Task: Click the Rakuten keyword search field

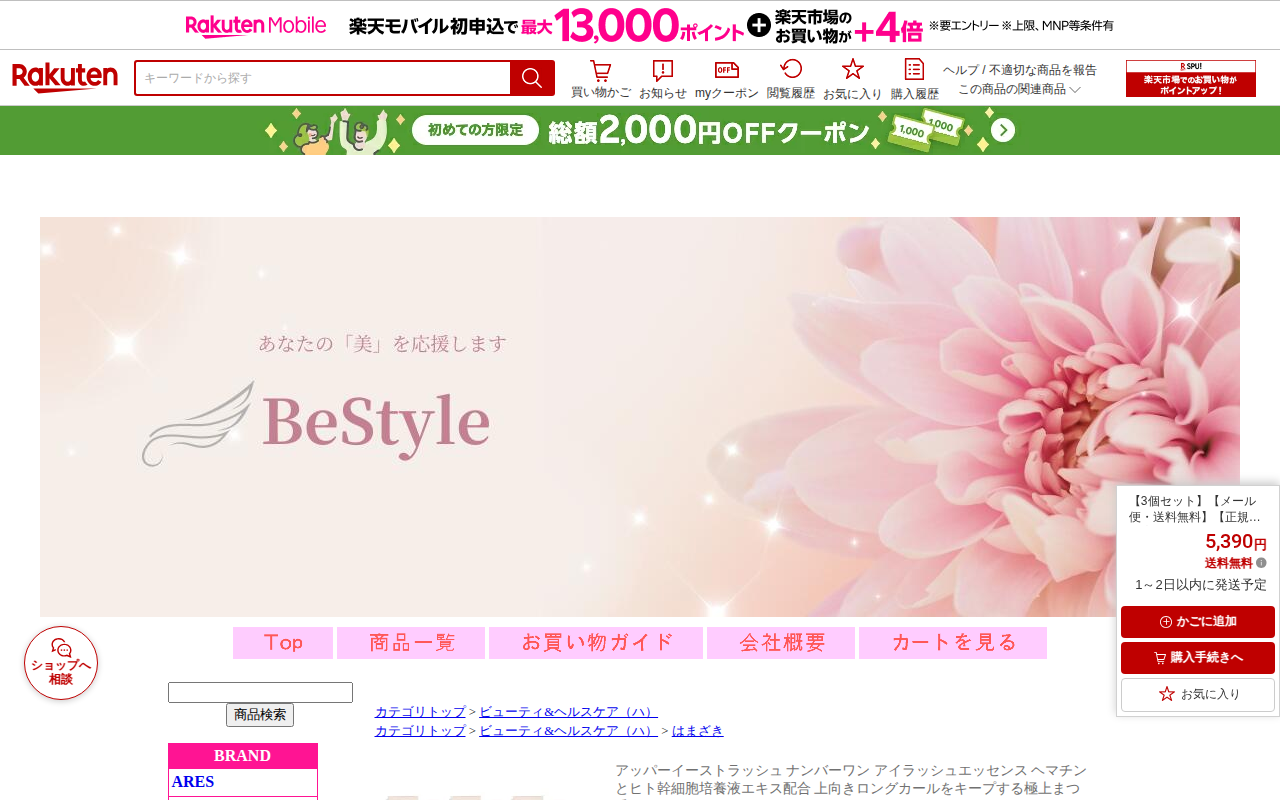Action: (323, 78)
